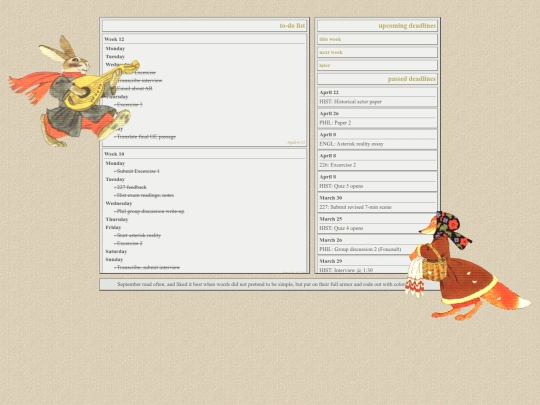Click Tuesday under Week 12

pos(115,56)
